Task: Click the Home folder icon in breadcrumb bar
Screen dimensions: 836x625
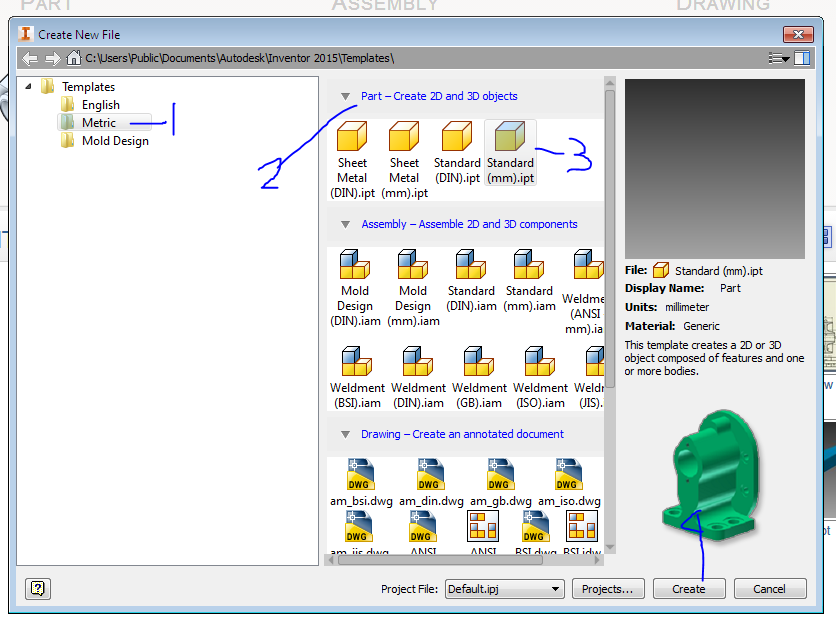Action: click(x=72, y=58)
